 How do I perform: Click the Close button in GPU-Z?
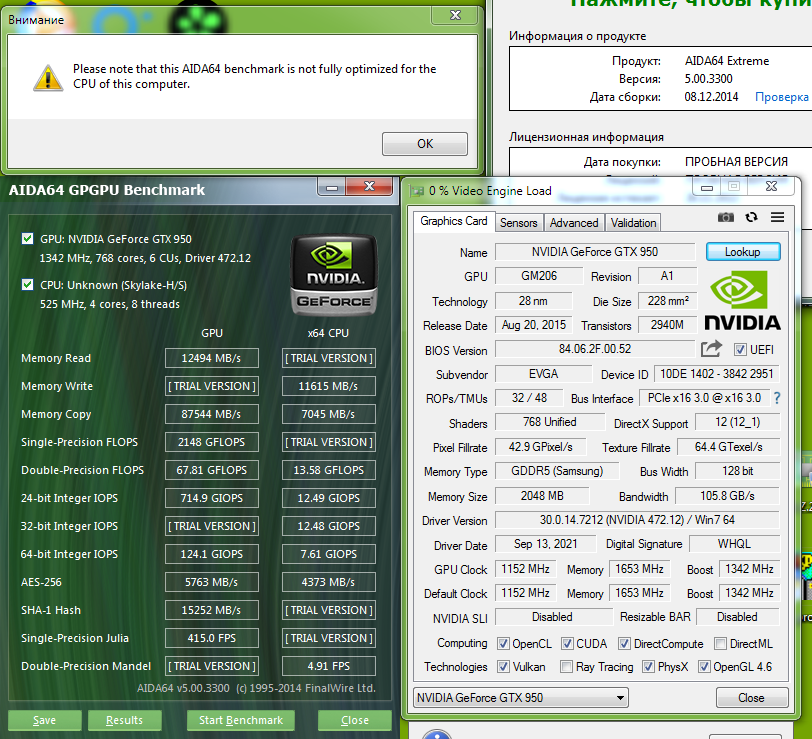(751, 698)
